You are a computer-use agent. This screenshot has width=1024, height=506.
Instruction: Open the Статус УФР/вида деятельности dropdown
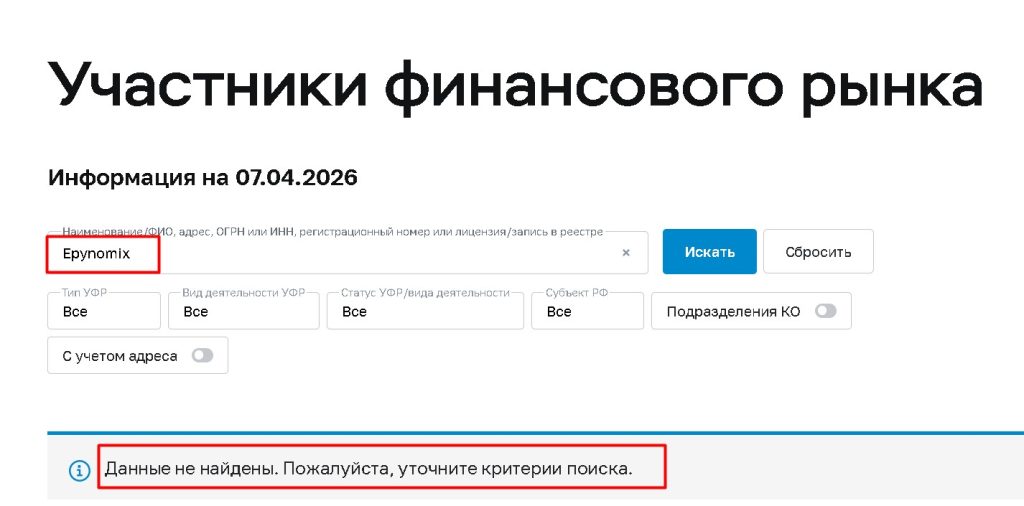pyautogui.click(x=425, y=311)
